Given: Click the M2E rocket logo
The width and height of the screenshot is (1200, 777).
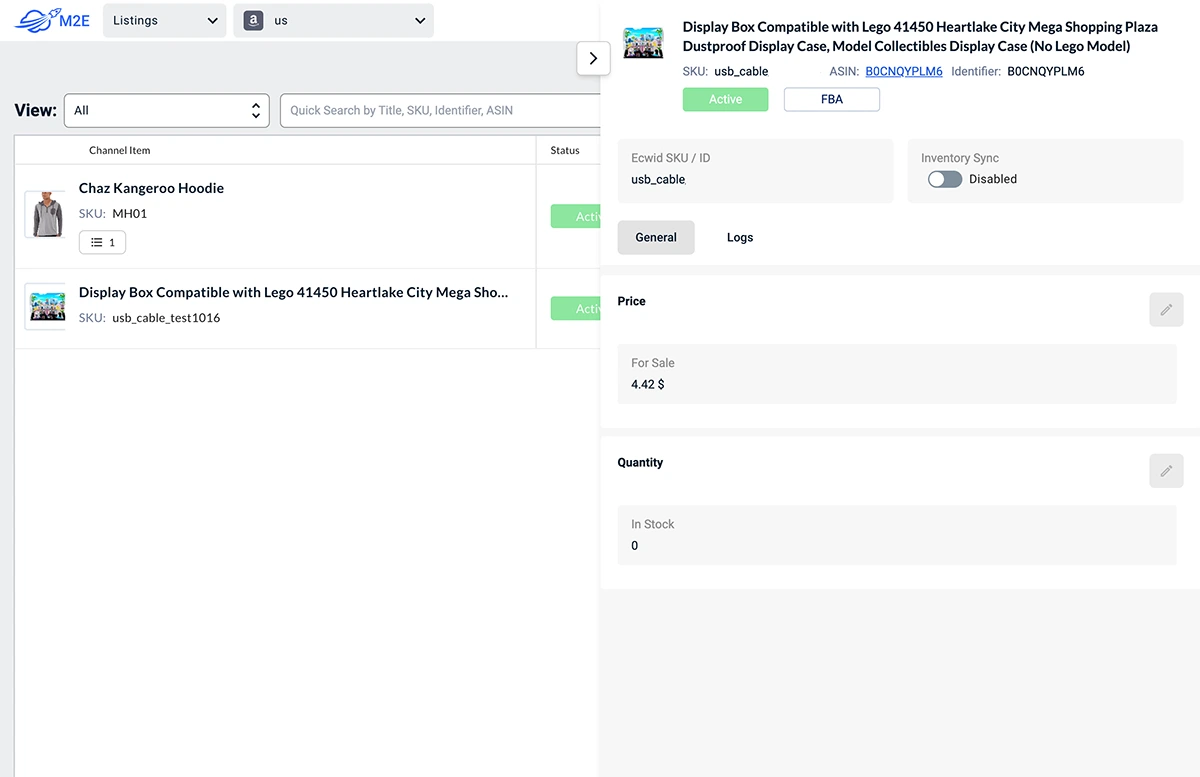Looking at the screenshot, I should (52, 20).
